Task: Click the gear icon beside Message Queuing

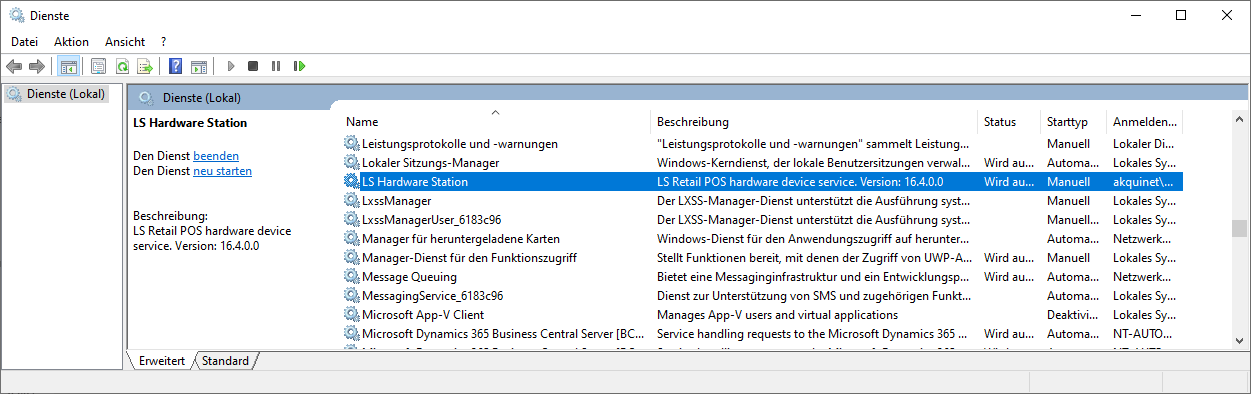Action: [x=351, y=277]
